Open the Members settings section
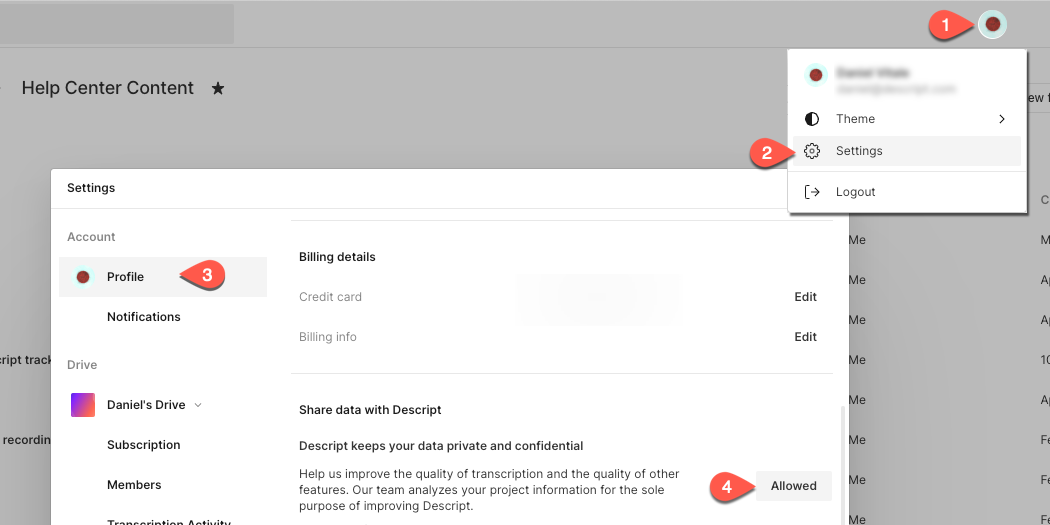This screenshot has height=525, width=1050. 134,485
